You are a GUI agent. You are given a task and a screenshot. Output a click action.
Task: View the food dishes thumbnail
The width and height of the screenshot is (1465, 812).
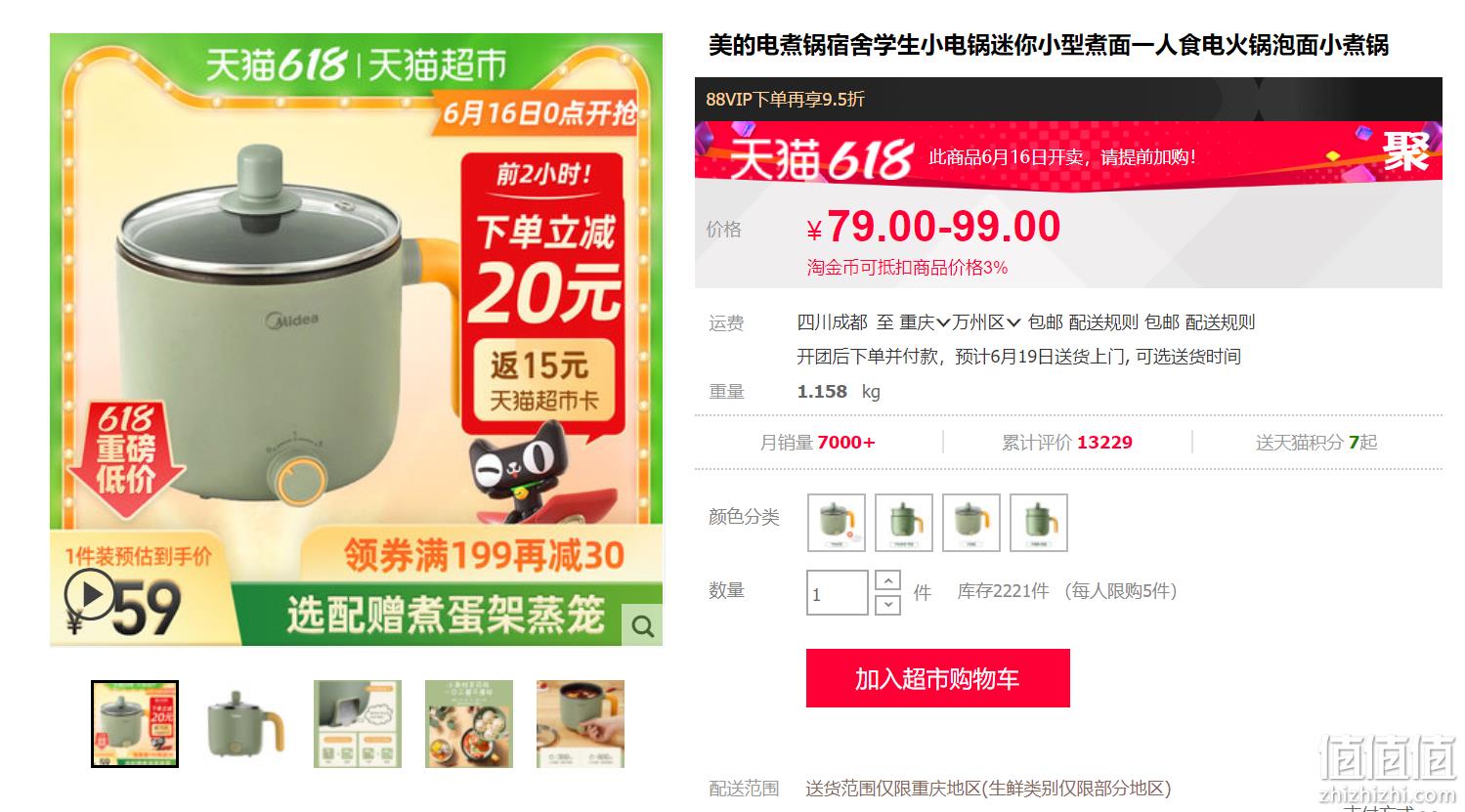pyautogui.click(x=469, y=724)
